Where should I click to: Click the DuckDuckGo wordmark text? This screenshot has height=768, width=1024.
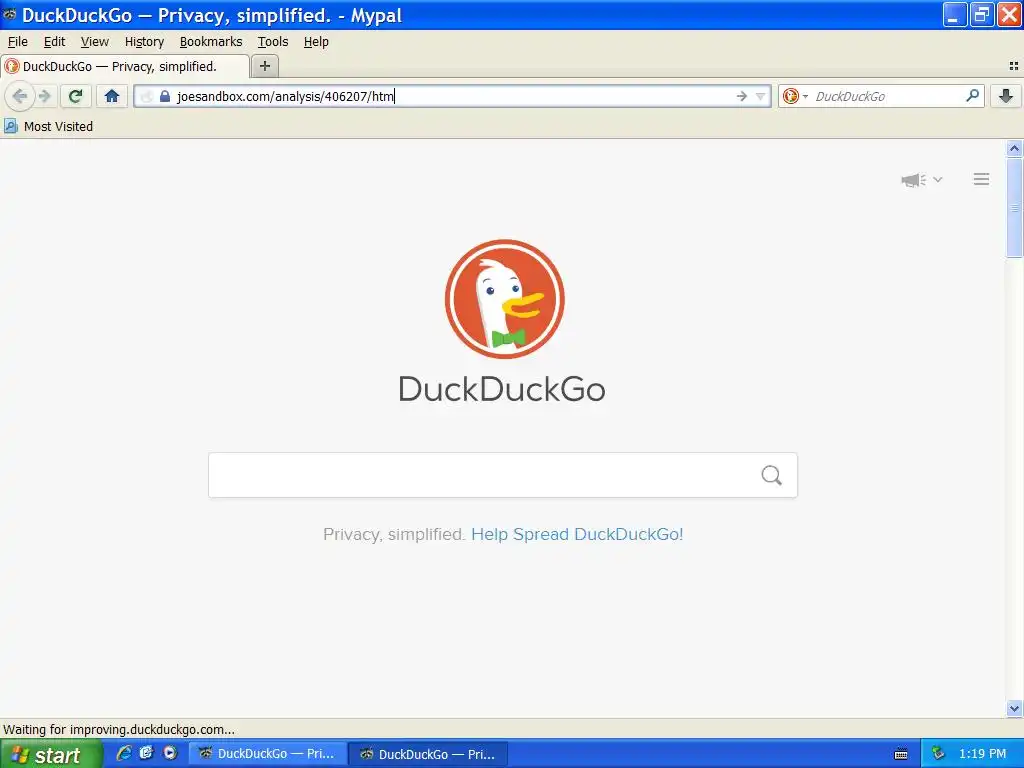point(502,389)
